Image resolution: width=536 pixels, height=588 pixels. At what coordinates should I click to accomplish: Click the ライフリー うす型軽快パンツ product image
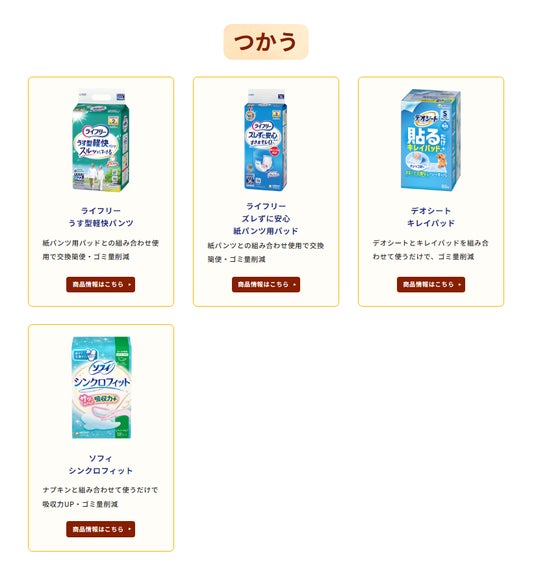click(101, 140)
